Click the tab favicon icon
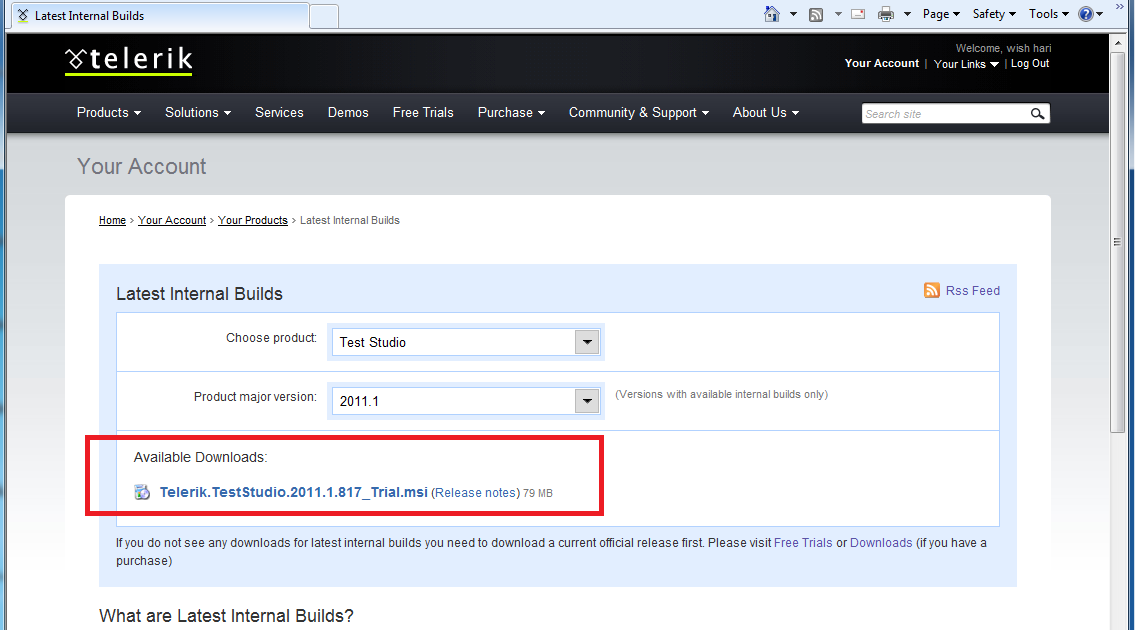 (23, 15)
